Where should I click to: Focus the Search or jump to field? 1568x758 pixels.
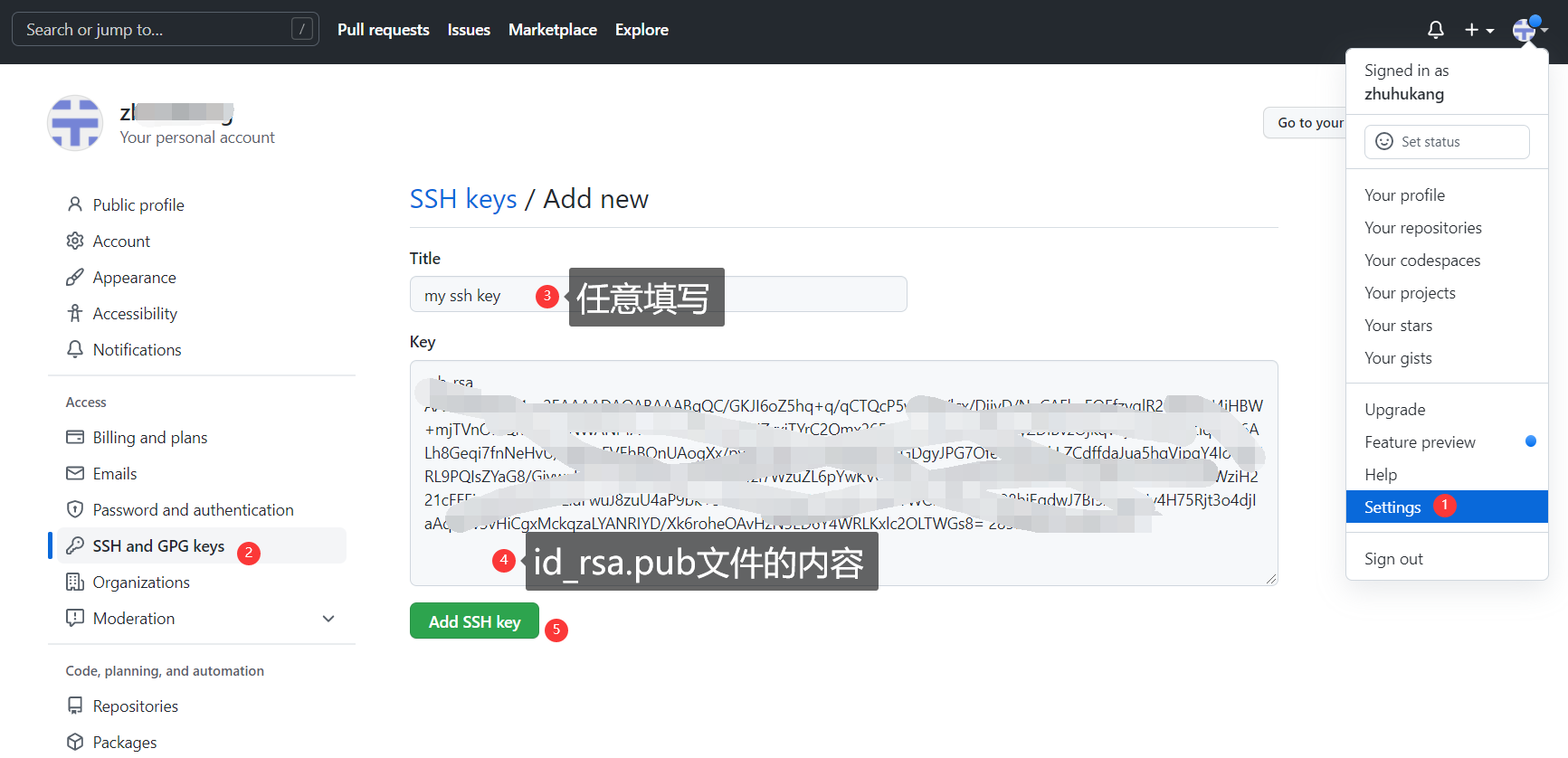coord(165,29)
